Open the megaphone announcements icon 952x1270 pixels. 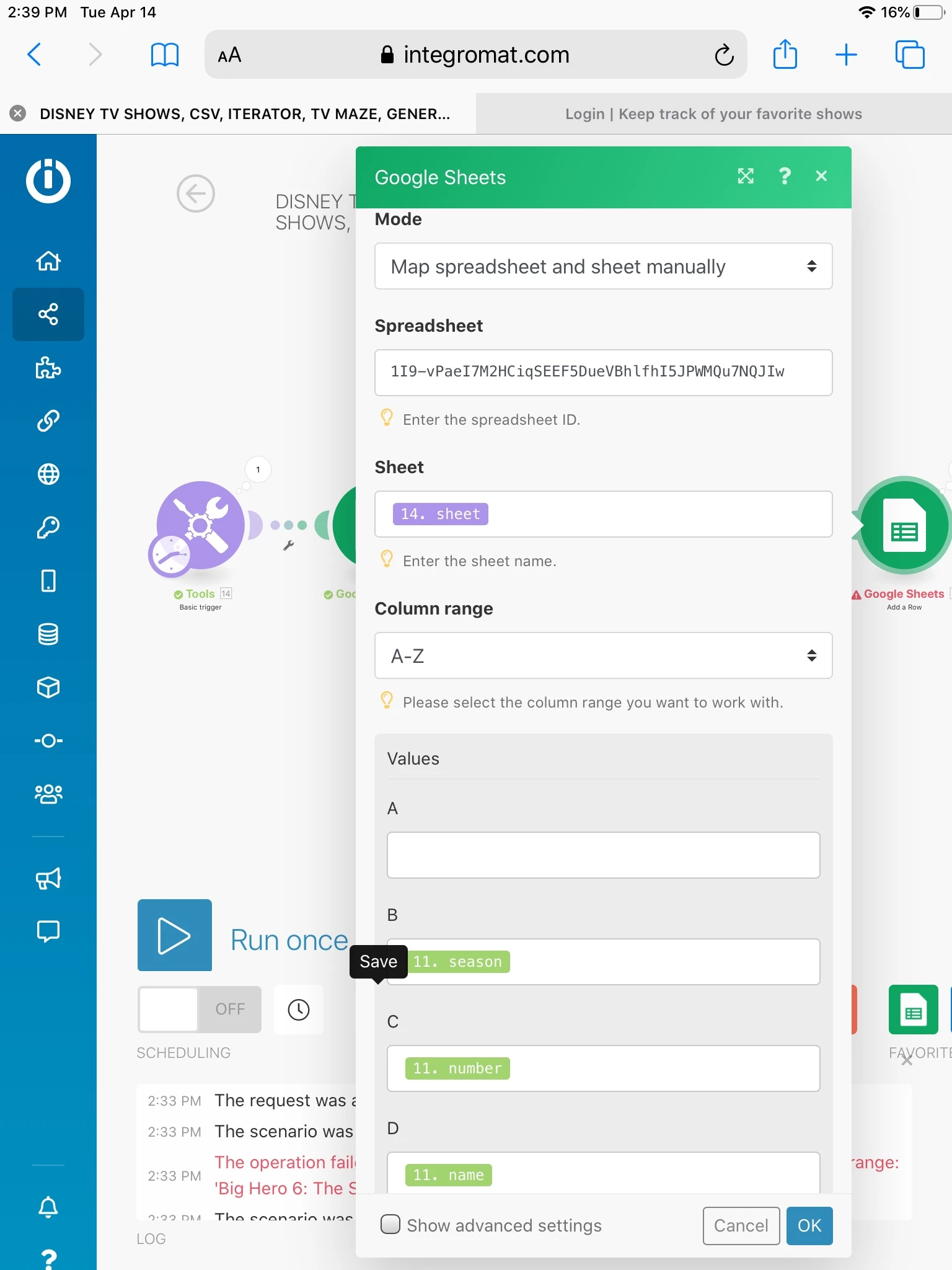tap(48, 878)
